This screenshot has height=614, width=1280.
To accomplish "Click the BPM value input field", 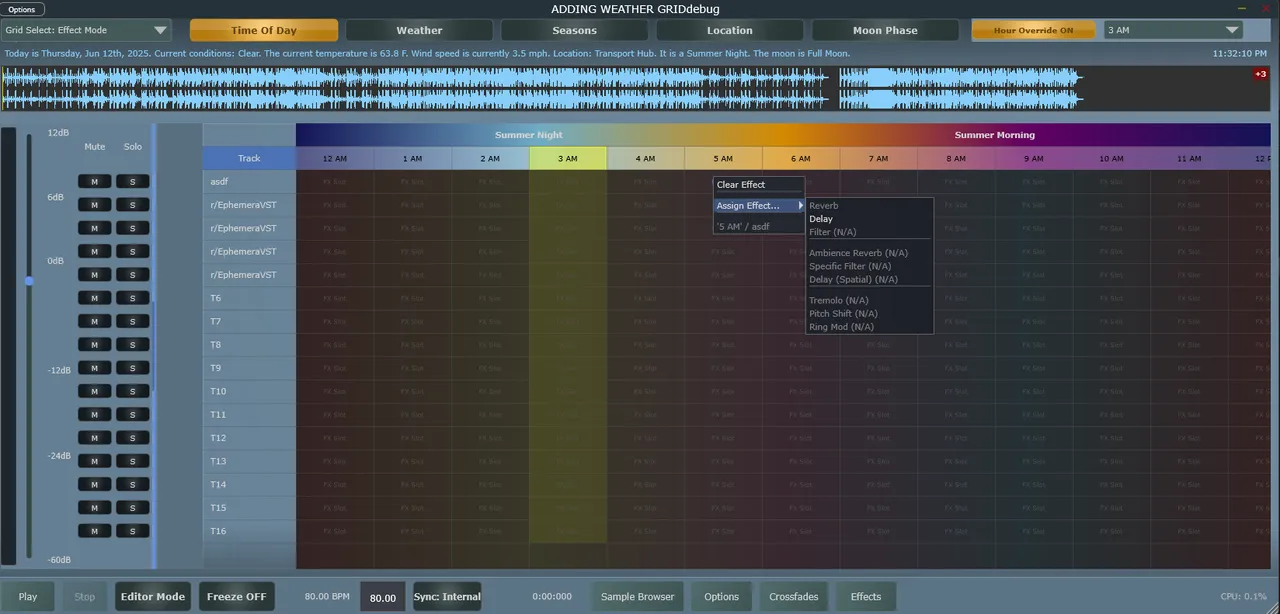I will click(x=383, y=596).
